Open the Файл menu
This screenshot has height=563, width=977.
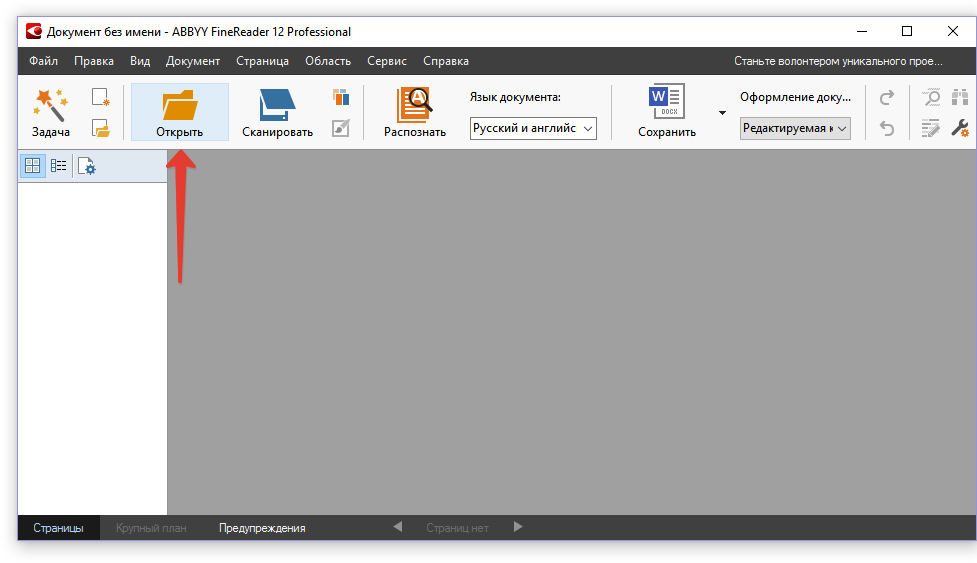click(43, 61)
